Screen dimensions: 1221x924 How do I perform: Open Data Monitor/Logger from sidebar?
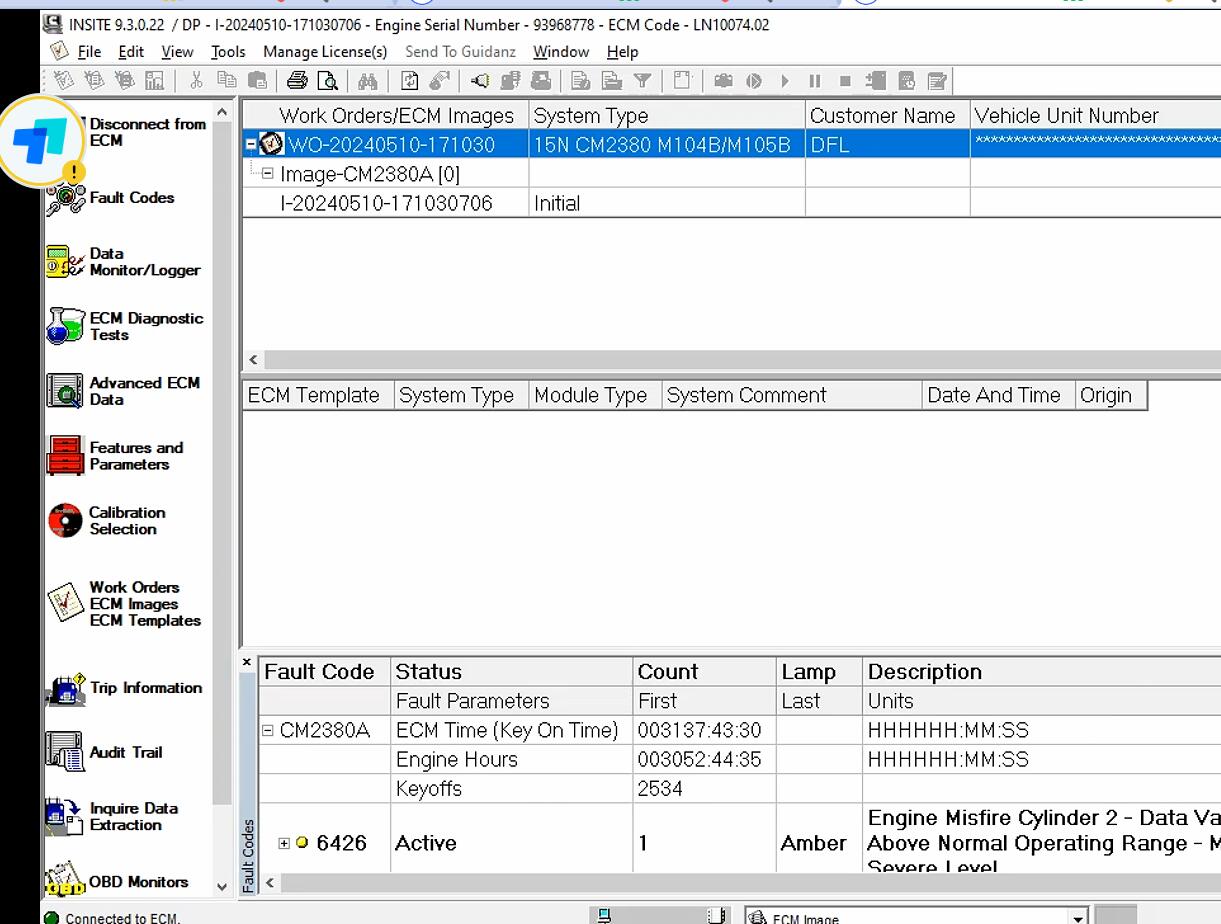pyautogui.click(x=122, y=262)
